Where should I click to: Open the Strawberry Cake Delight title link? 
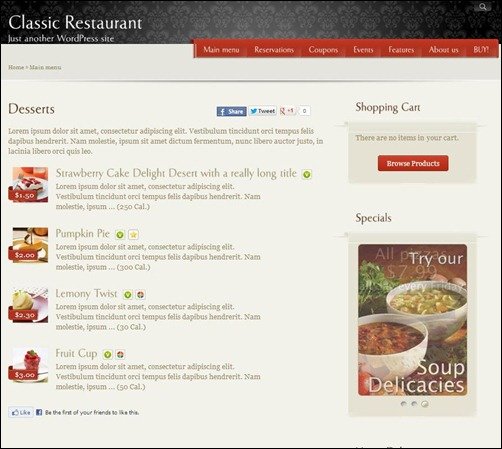(x=176, y=173)
